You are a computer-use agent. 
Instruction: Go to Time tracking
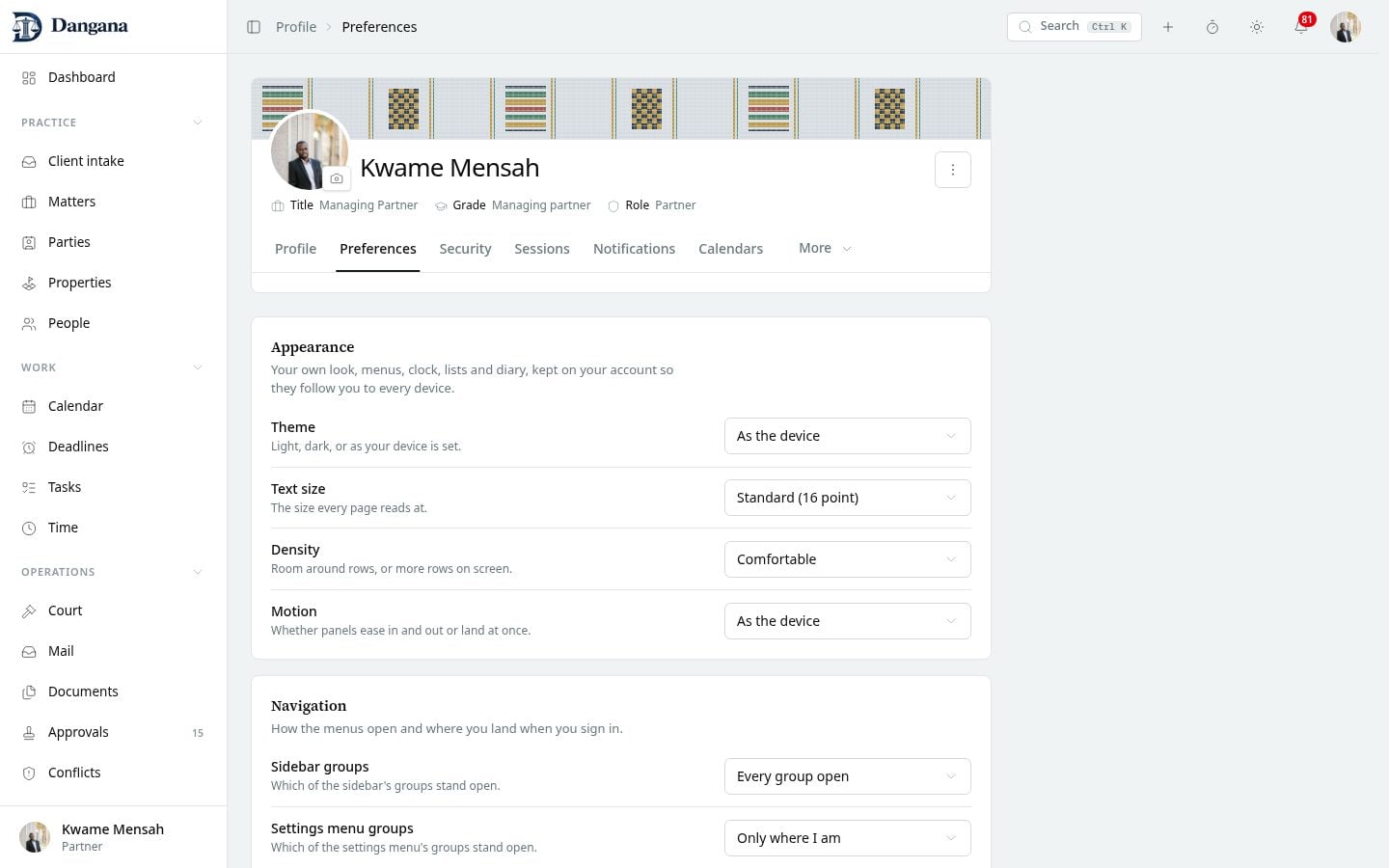114,528
